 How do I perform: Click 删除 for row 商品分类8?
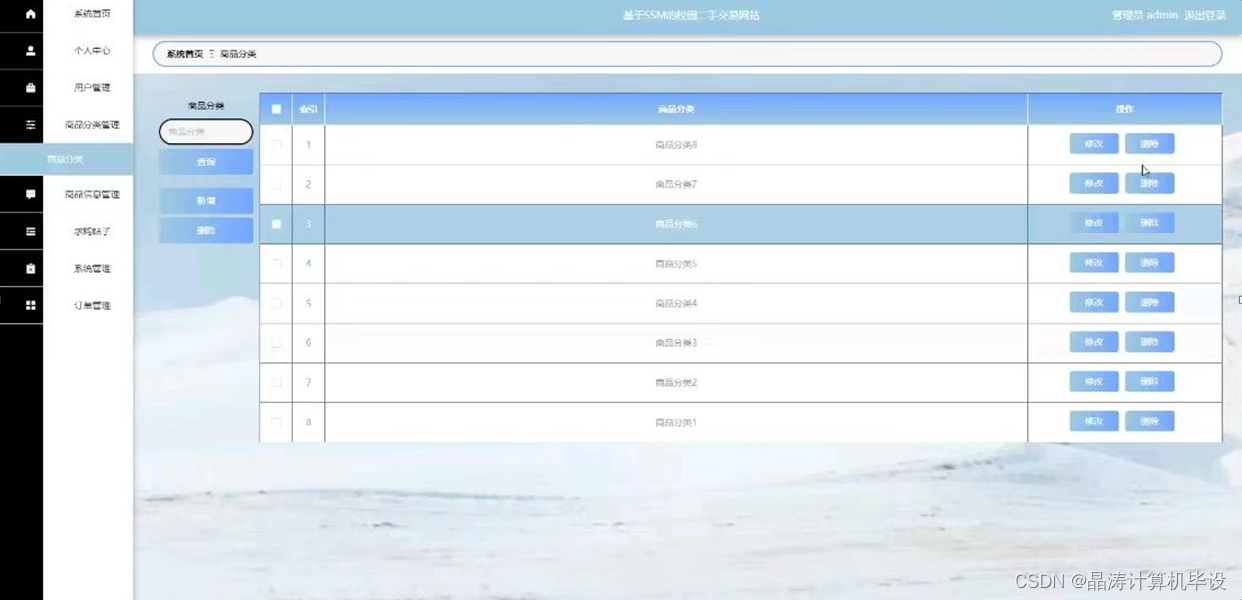[1149, 144]
